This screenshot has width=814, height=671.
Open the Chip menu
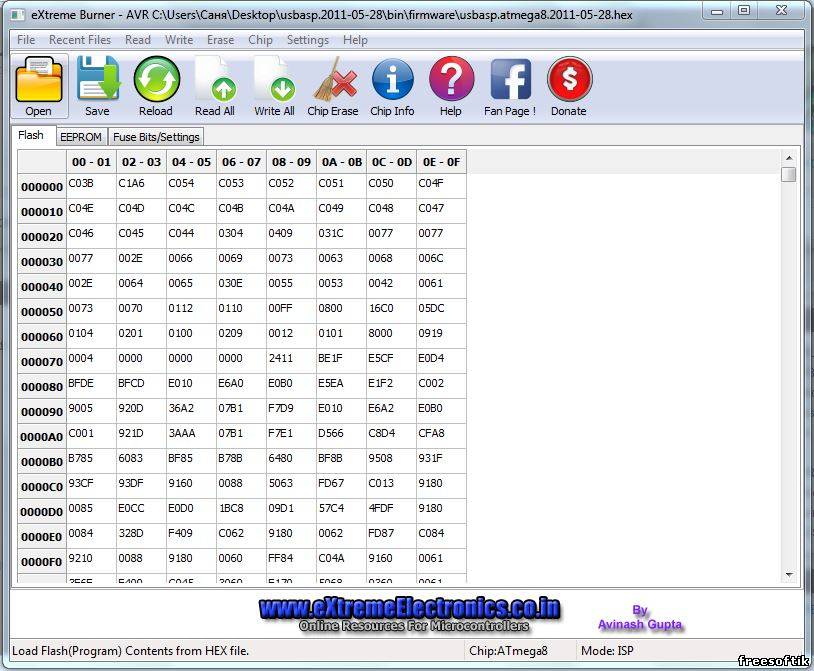point(260,40)
